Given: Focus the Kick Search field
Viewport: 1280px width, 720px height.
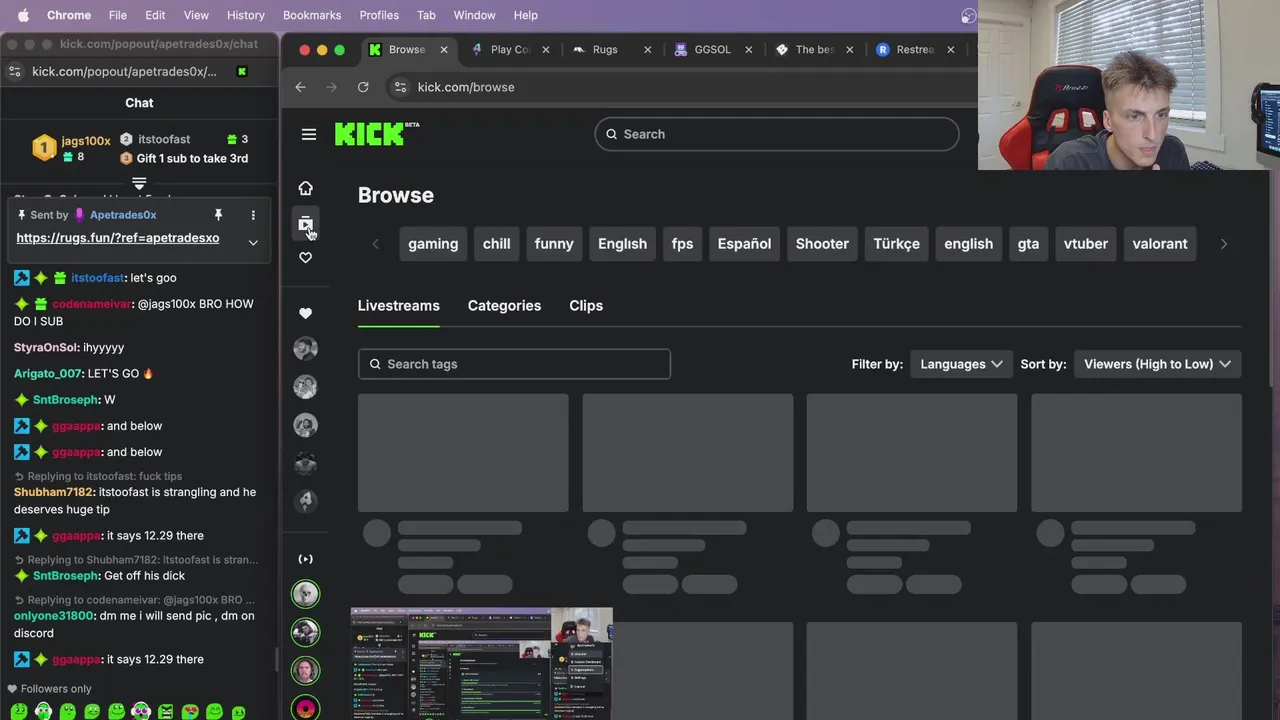Looking at the screenshot, I should [x=777, y=134].
